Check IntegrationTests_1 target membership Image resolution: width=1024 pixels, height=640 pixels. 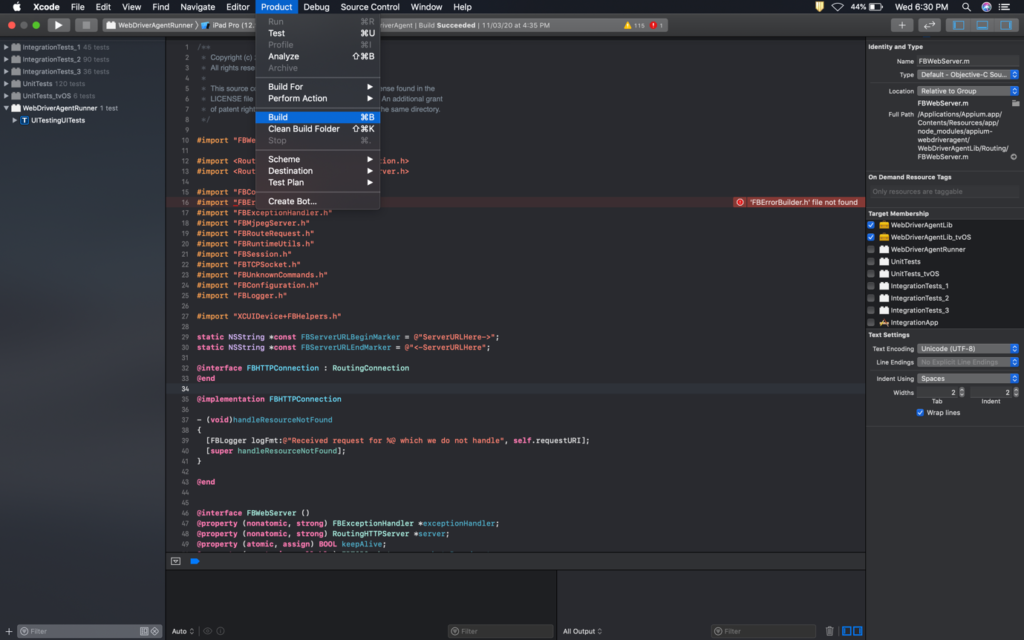tap(871, 286)
